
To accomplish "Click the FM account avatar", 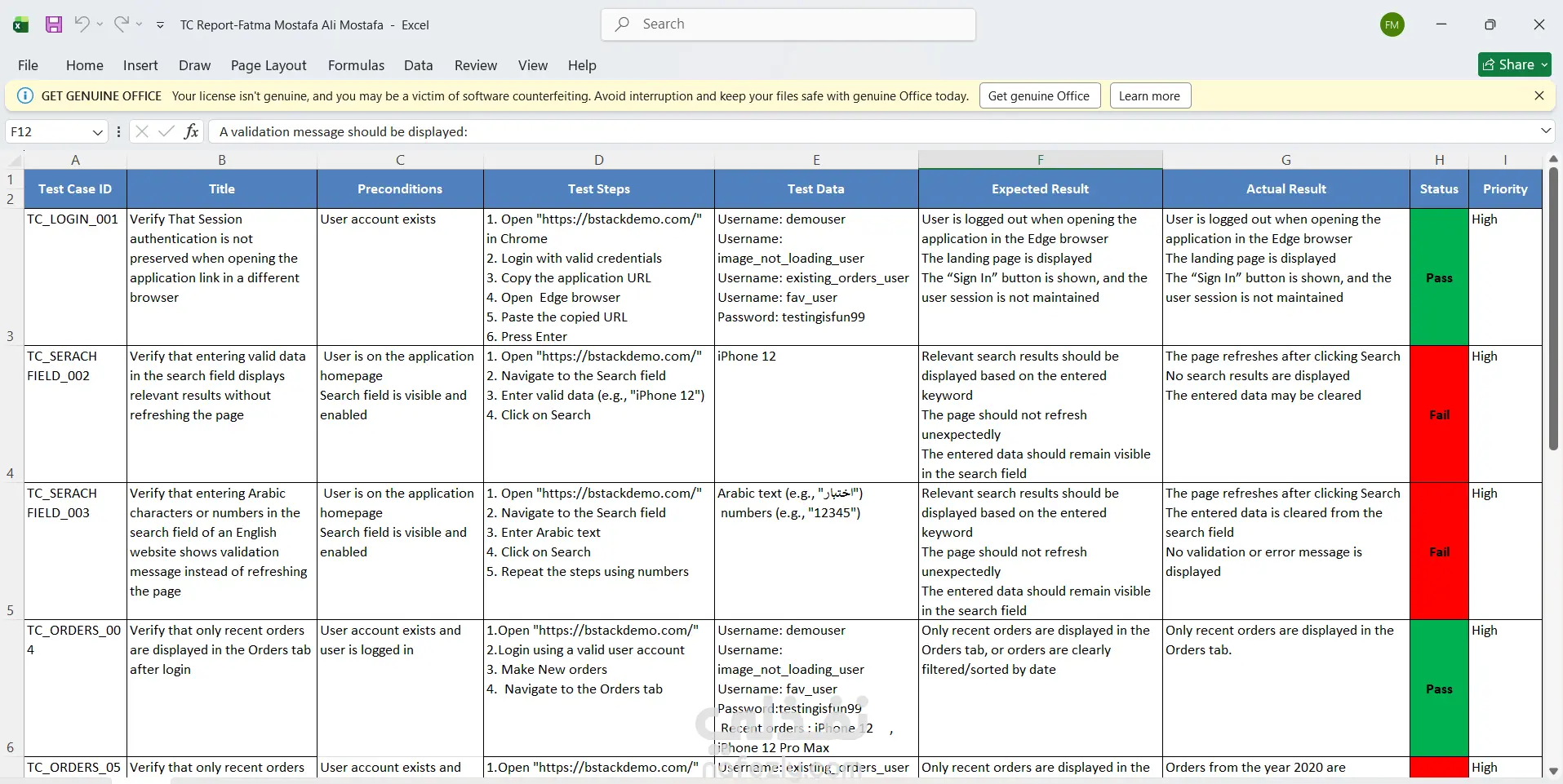I will (1392, 24).
